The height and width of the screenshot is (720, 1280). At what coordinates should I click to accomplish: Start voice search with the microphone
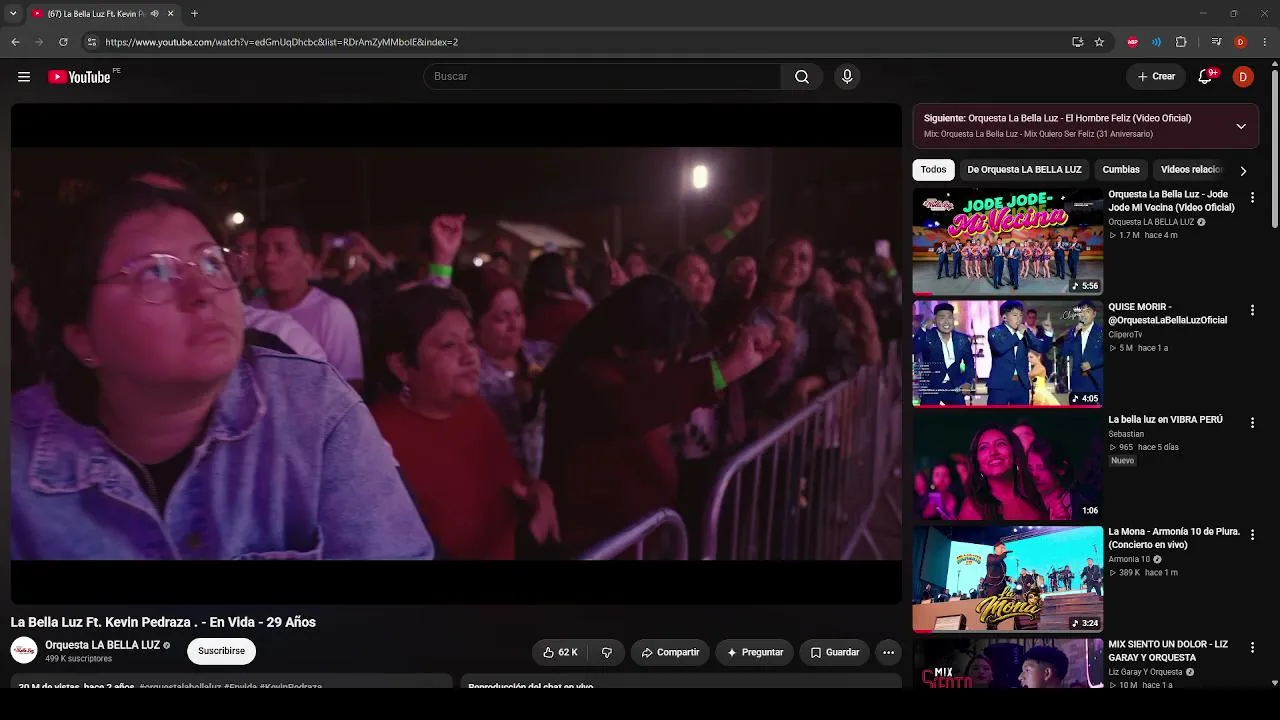[847, 77]
